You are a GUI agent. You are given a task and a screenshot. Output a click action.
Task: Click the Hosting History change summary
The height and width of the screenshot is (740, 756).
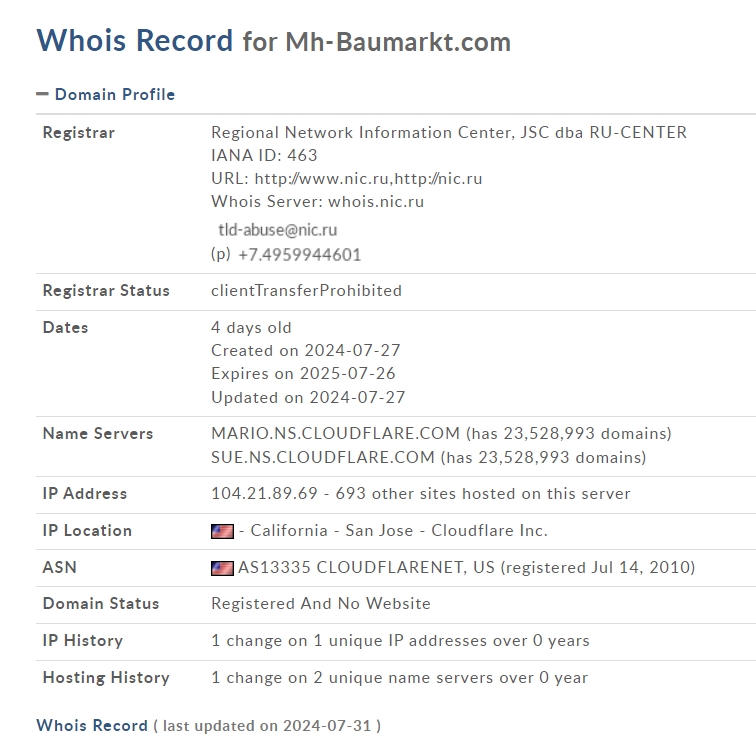tap(400, 677)
